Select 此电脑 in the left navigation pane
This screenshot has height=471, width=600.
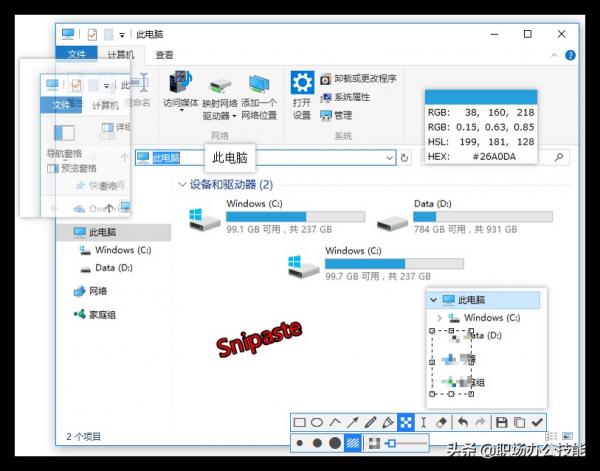(x=114, y=232)
